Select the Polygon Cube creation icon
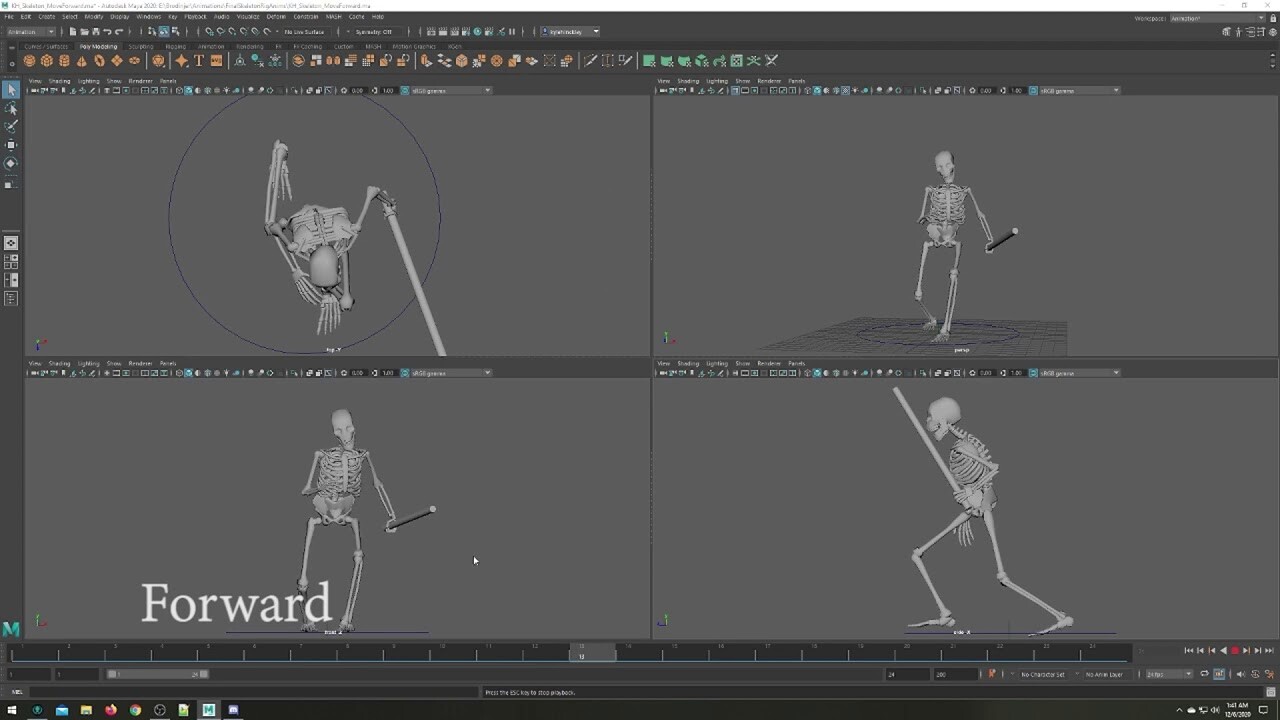The height and width of the screenshot is (720, 1280). pos(47,60)
